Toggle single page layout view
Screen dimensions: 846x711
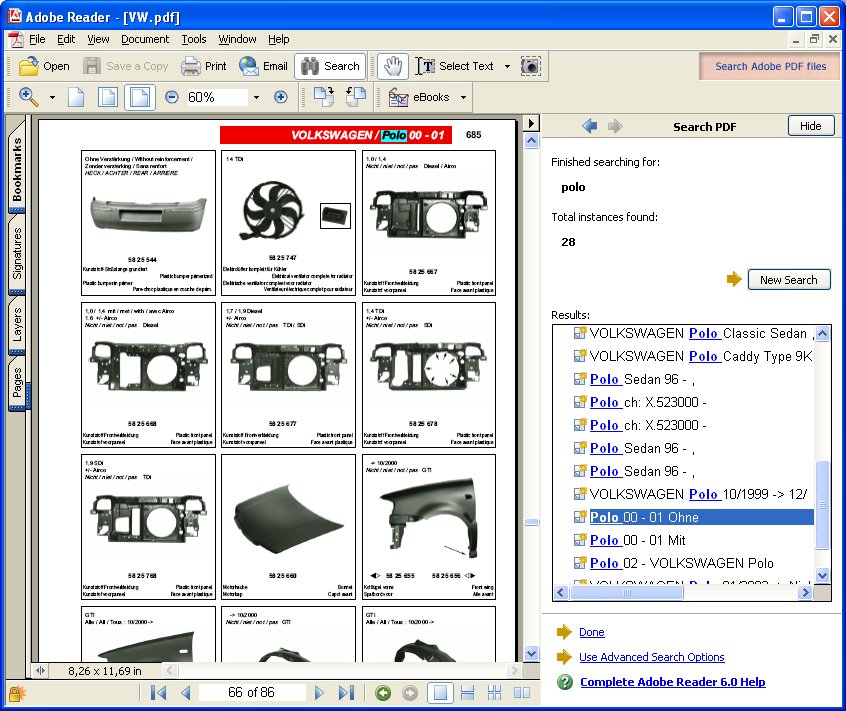(438, 693)
